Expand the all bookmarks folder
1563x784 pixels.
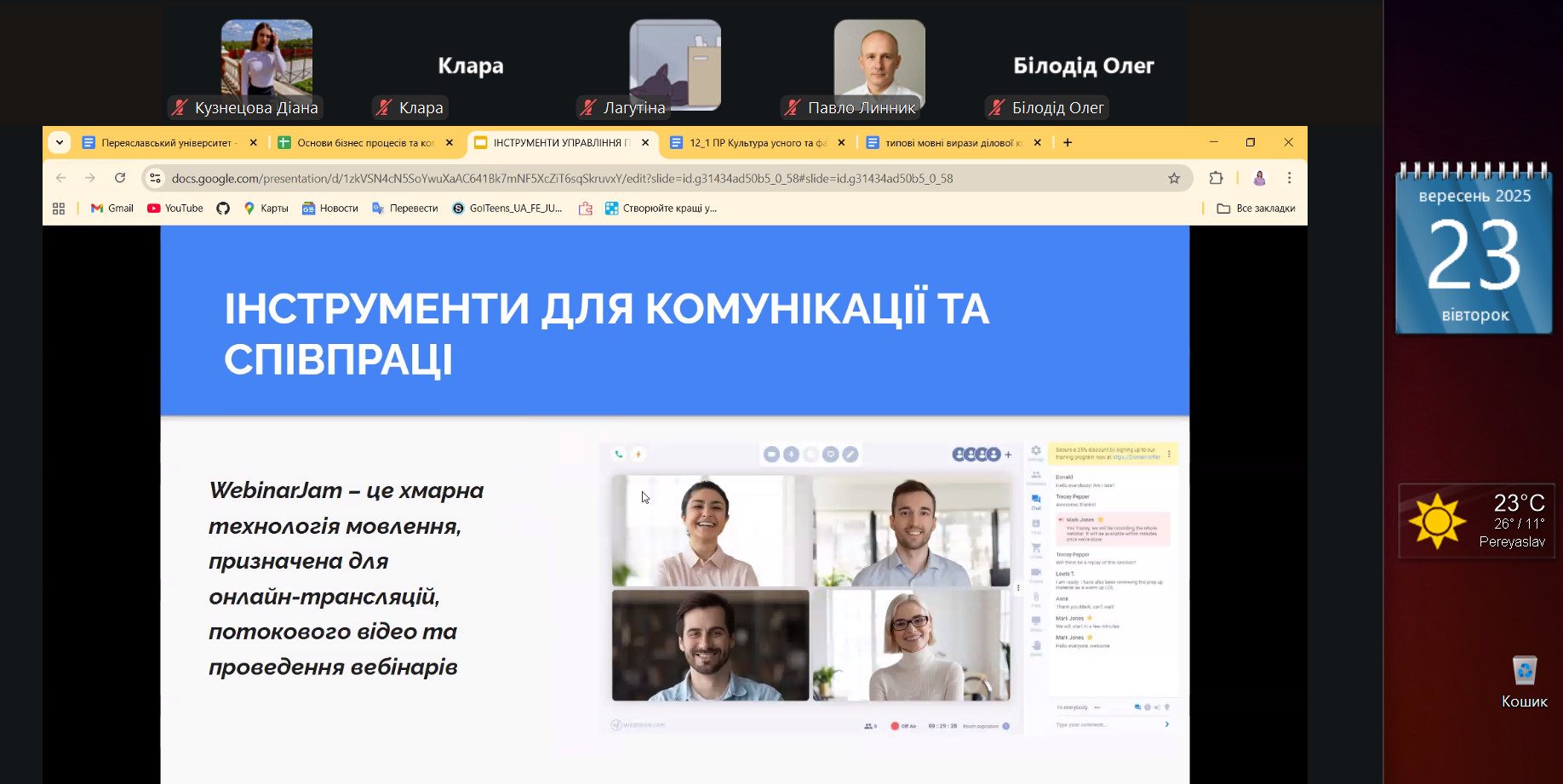[x=1256, y=209]
